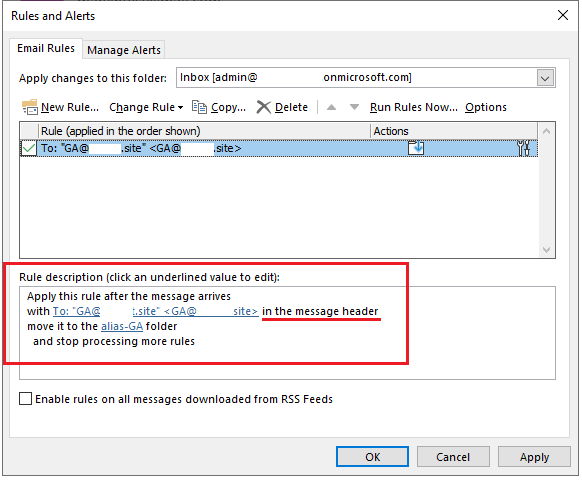Click the New Rule envelope icon
The height and width of the screenshot is (481, 582).
tap(30, 107)
